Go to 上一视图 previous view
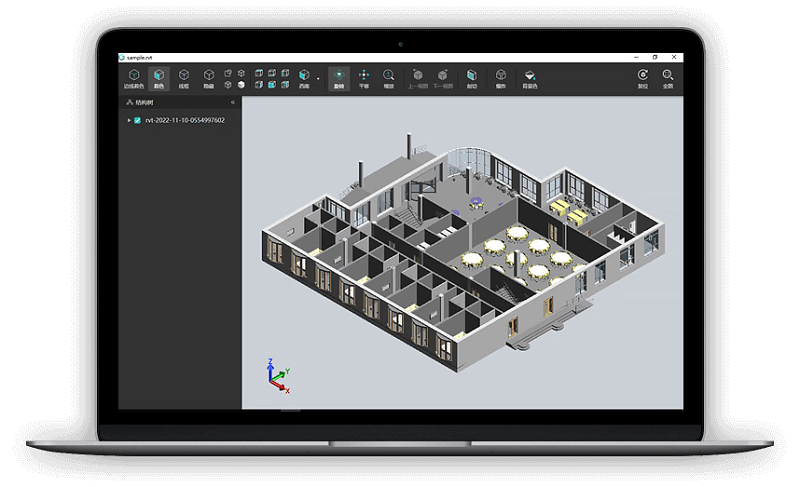The image size is (800, 487). 417,79
